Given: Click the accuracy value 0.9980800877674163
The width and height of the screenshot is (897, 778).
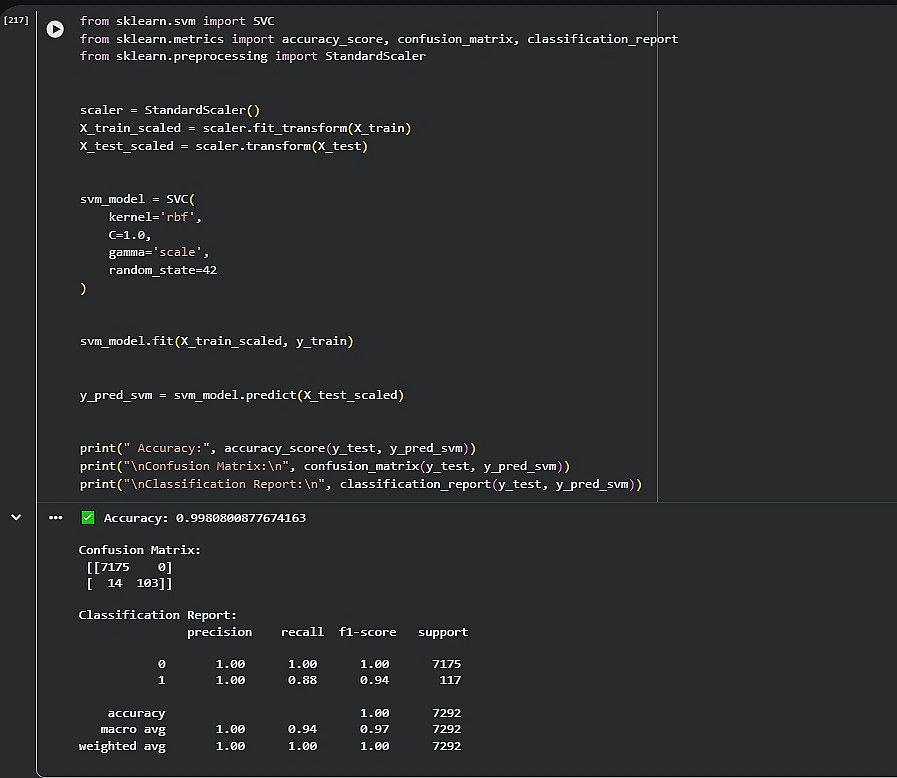Looking at the screenshot, I should tap(240, 518).
